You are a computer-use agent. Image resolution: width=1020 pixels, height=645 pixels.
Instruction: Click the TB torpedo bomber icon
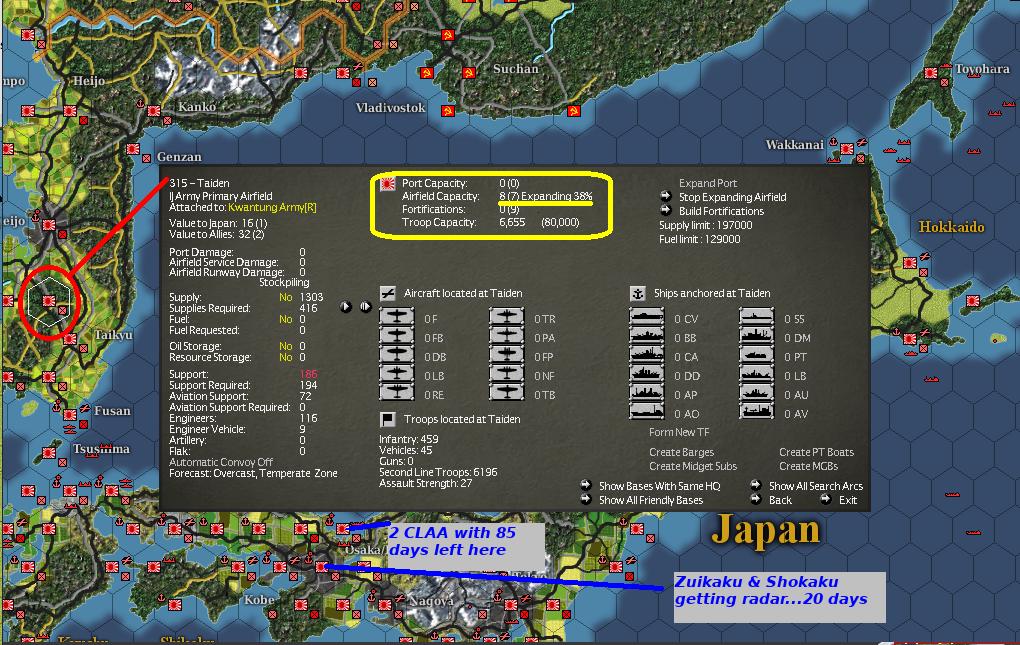[507, 393]
